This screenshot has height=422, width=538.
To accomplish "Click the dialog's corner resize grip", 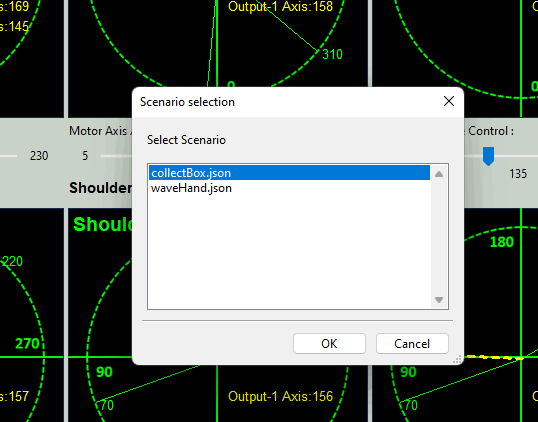I will [x=457, y=359].
